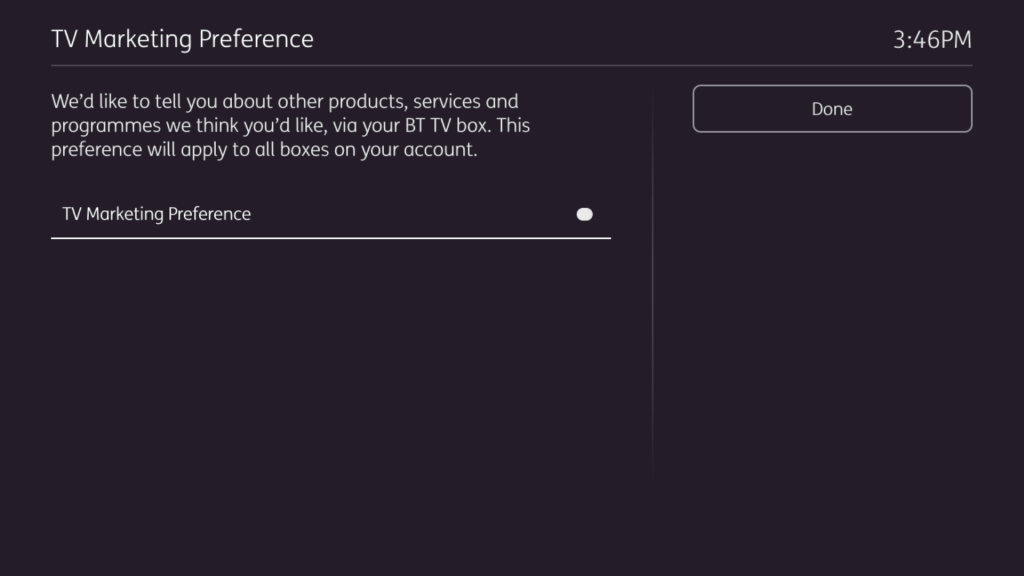The width and height of the screenshot is (1024, 576).
Task: Toggle the TV Marketing Preference switch
Action: 584,214
